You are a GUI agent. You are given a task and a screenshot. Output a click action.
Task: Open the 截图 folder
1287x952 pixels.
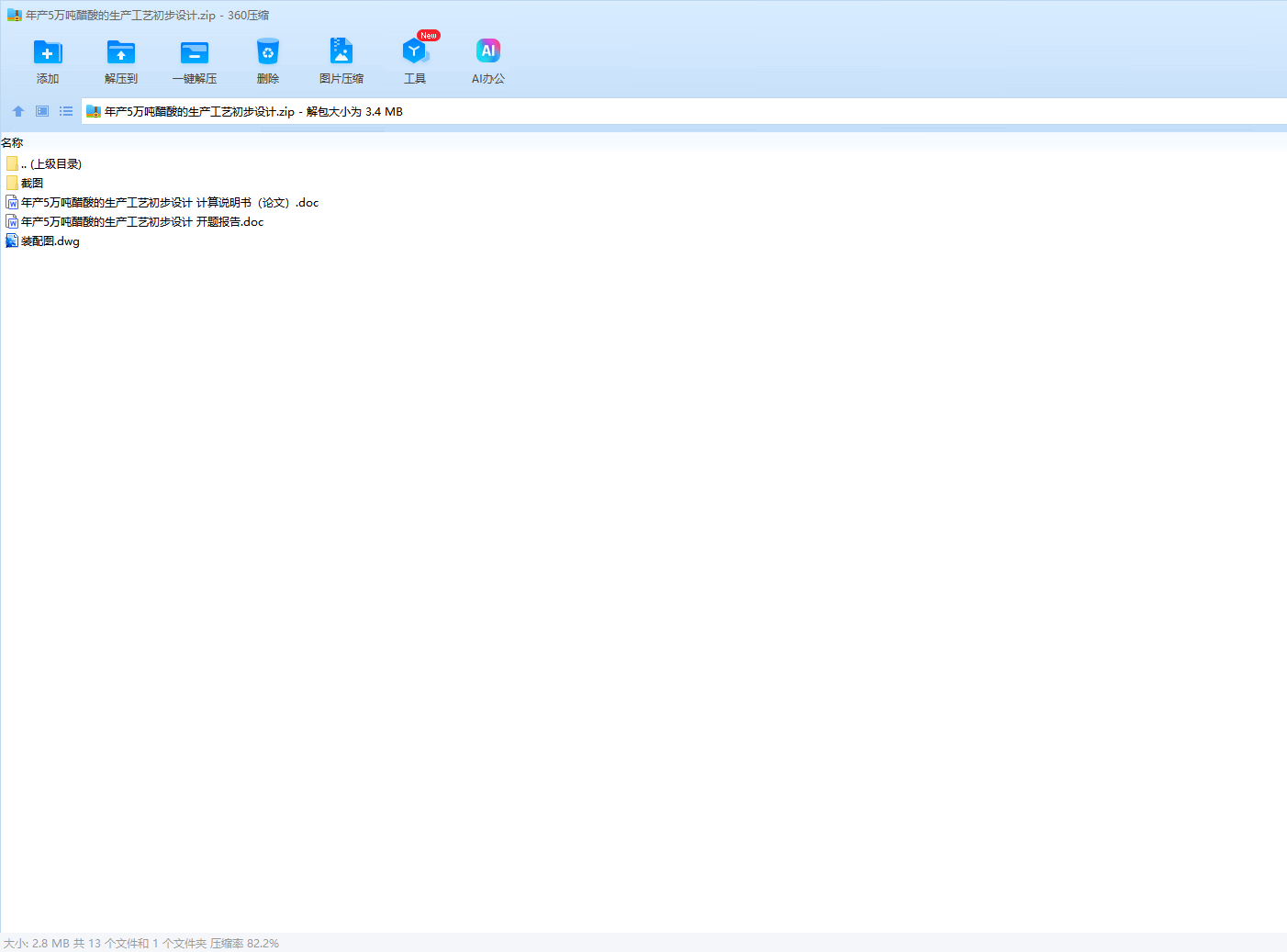(32, 184)
